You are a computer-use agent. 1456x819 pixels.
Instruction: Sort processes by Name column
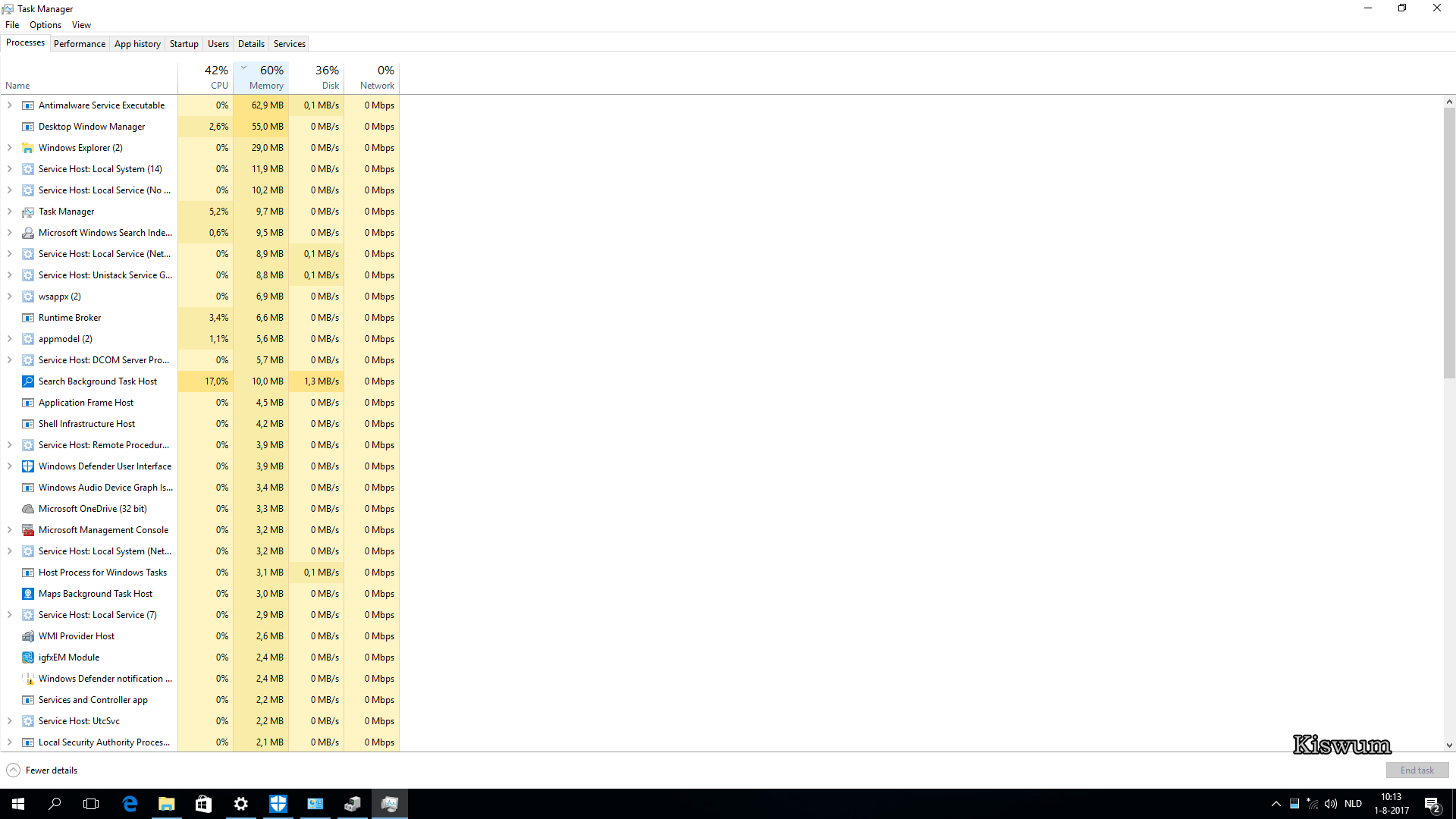(x=89, y=77)
